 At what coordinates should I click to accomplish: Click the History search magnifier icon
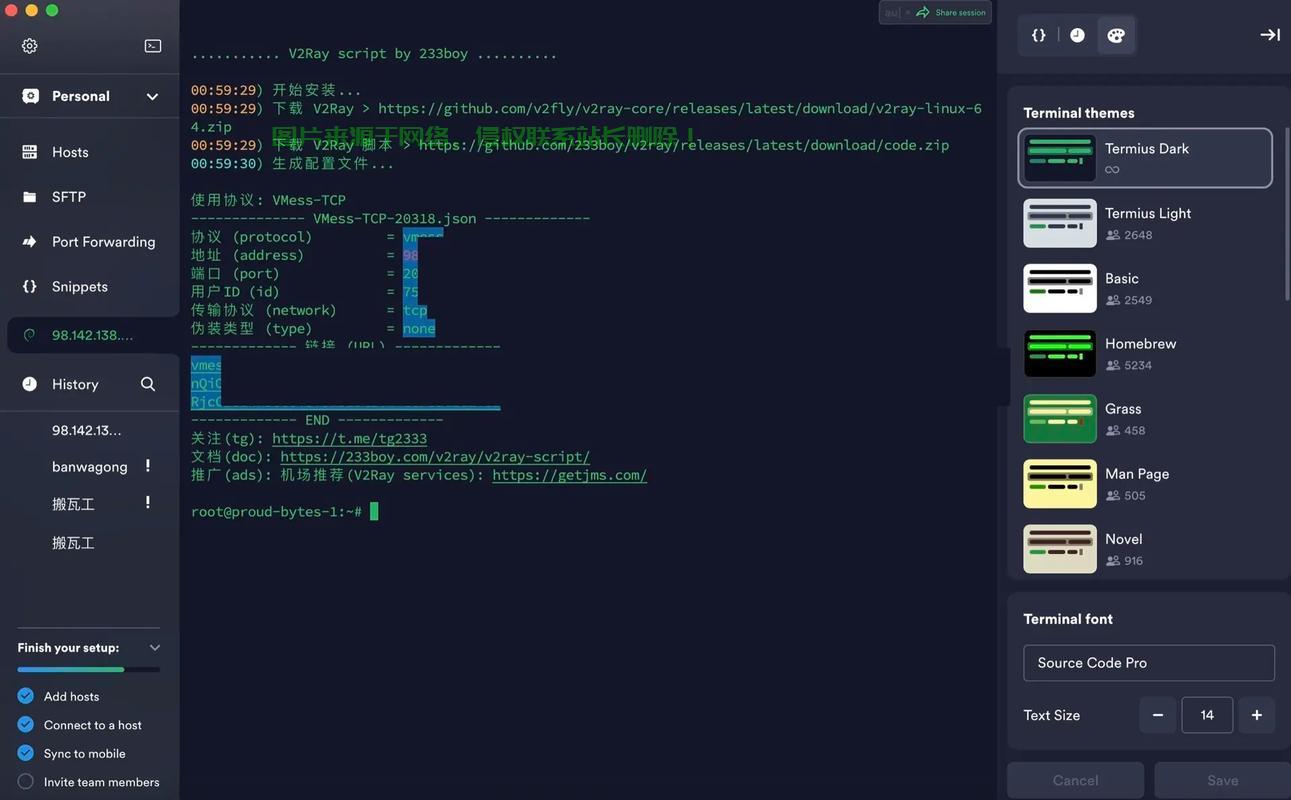(x=148, y=384)
